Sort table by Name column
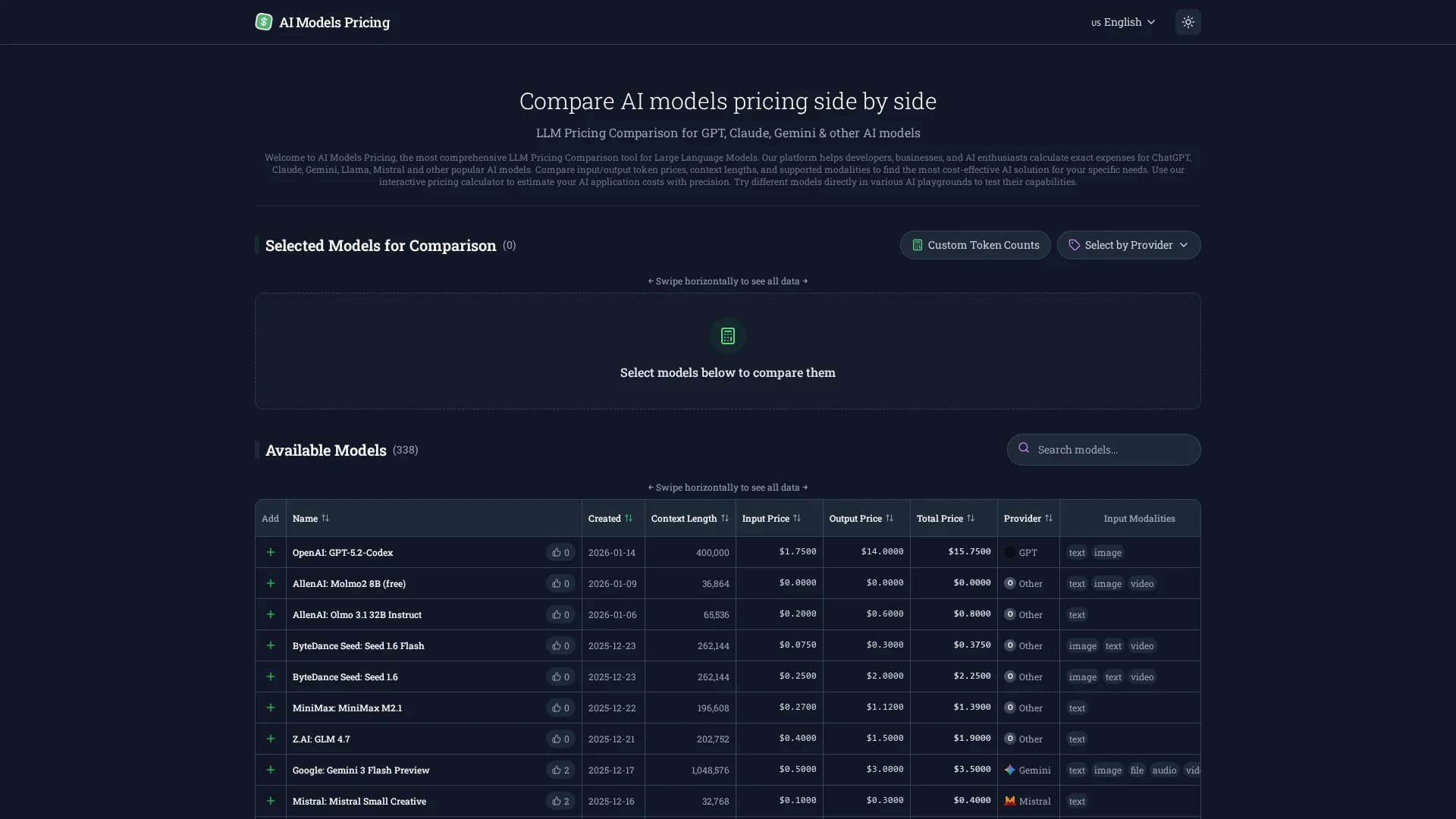1456x819 pixels. point(311,519)
